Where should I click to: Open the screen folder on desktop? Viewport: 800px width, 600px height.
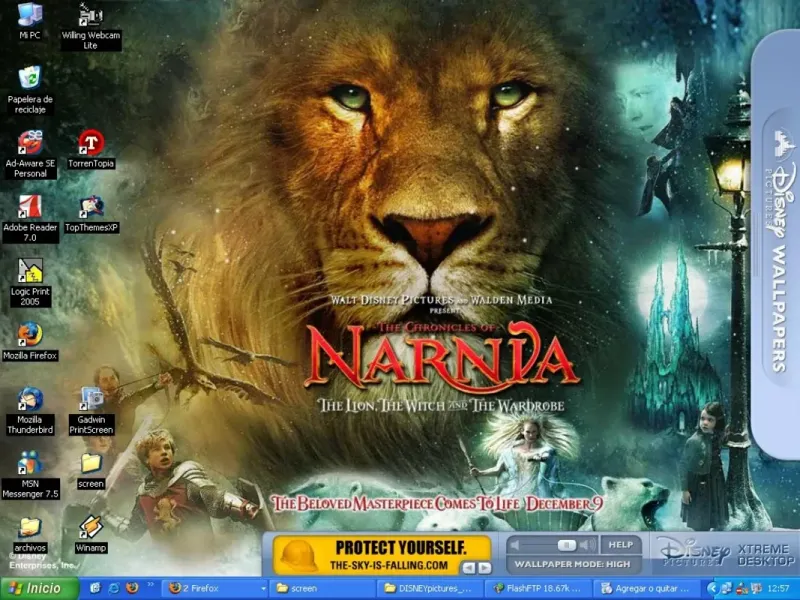91,470
